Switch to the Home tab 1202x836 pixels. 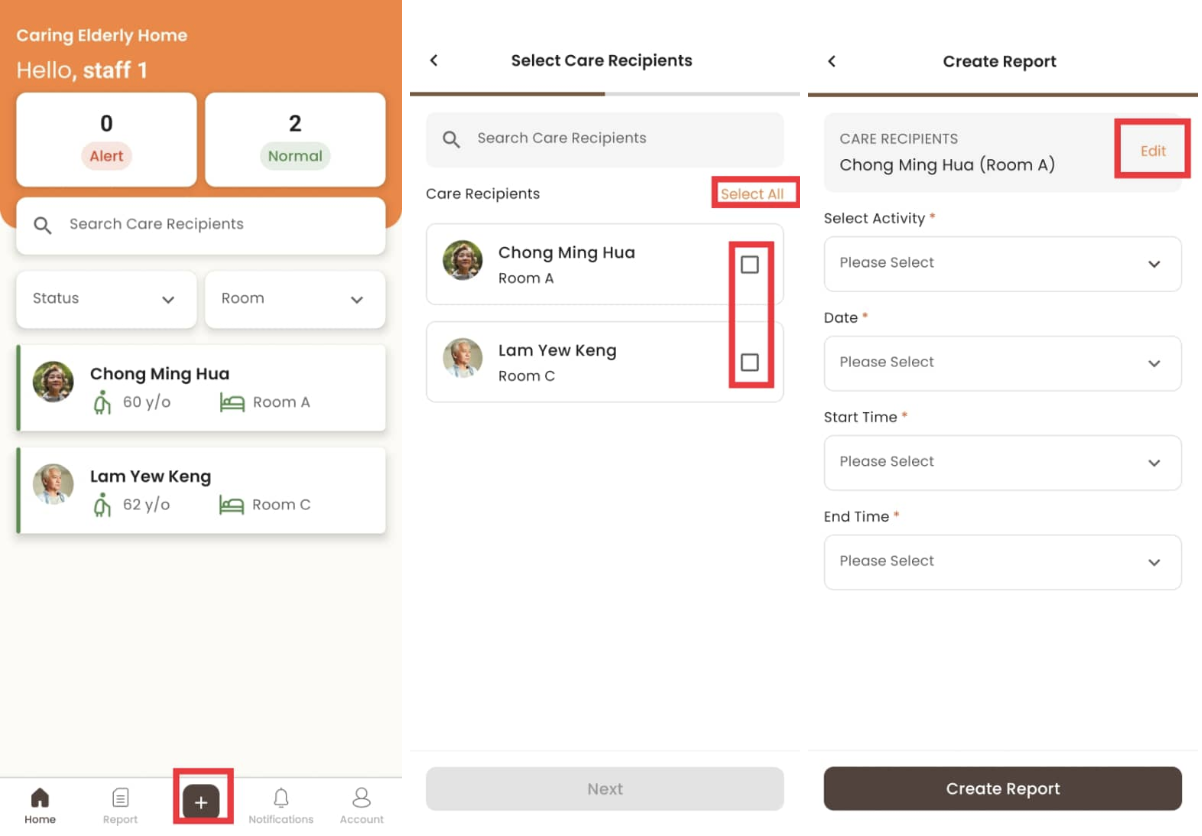point(40,803)
